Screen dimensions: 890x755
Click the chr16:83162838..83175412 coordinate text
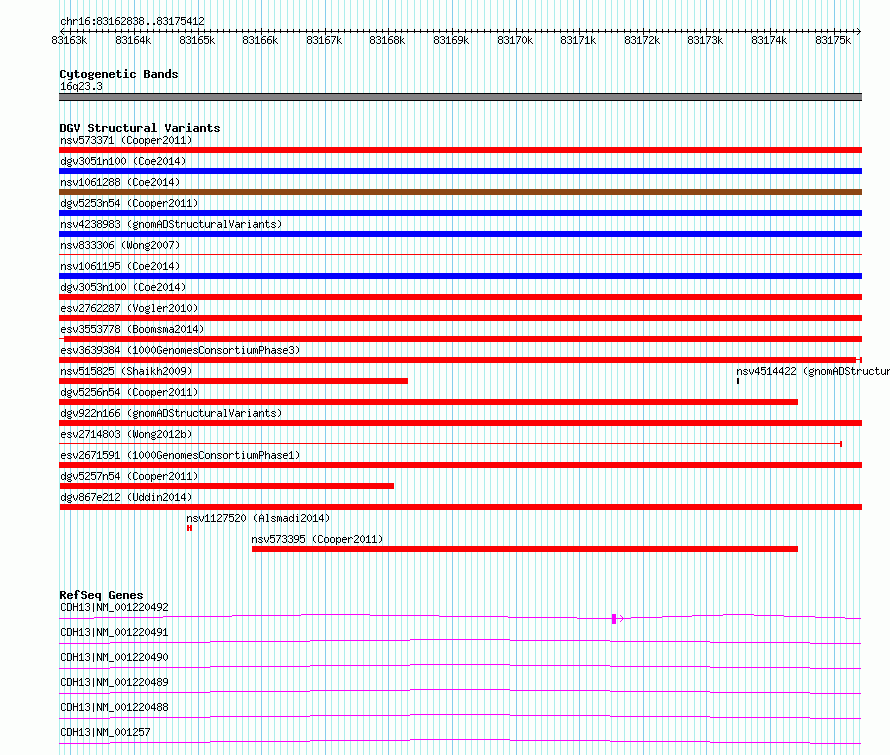coord(132,21)
